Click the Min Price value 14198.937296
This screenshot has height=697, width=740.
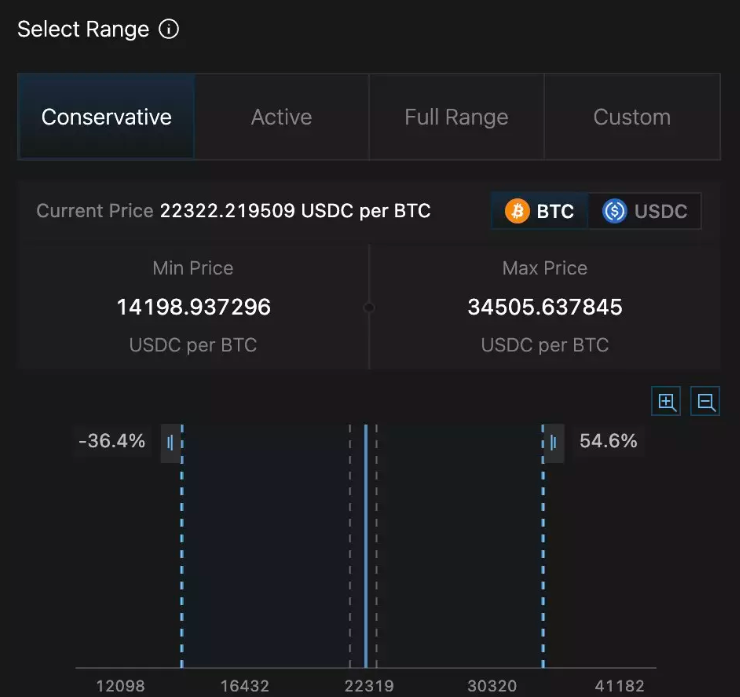(x=193, y=307)
